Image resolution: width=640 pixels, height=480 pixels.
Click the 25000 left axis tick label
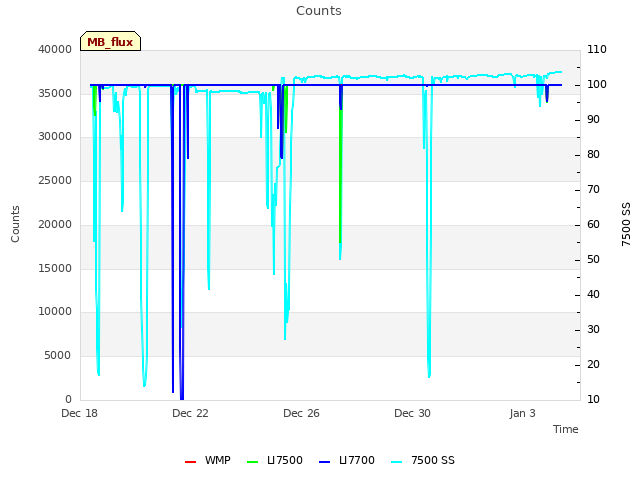(x=55, y=180)
